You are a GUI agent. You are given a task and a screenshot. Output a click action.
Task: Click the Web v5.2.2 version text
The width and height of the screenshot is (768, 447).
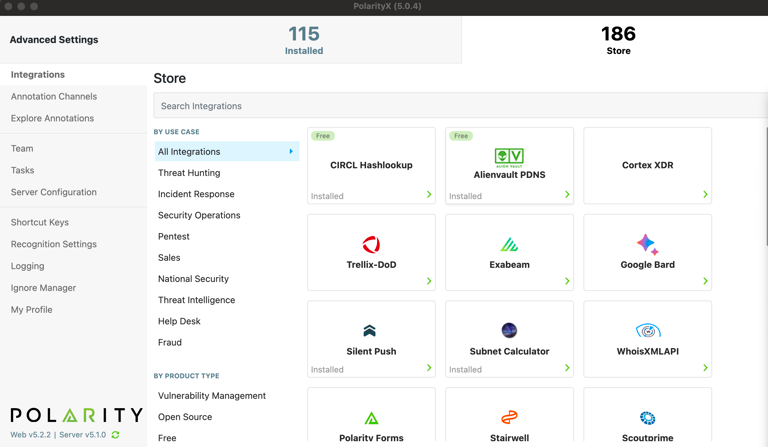(30, 435)
